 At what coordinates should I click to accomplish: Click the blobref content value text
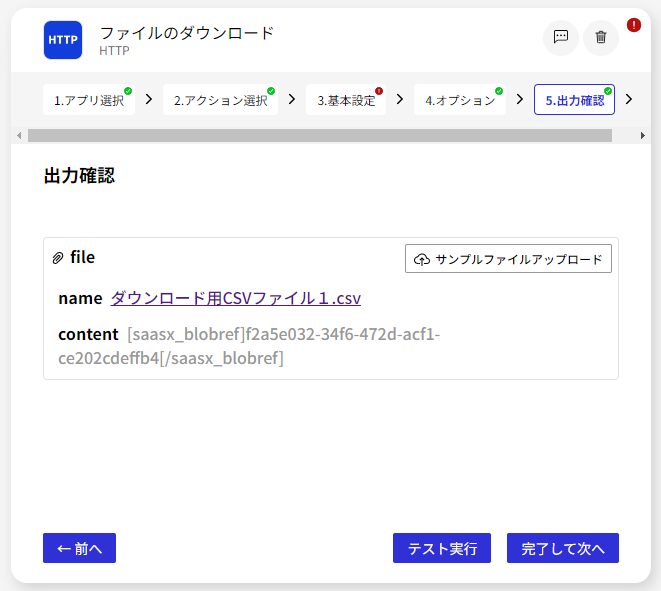pyautogui.click(x=249, y=347)
